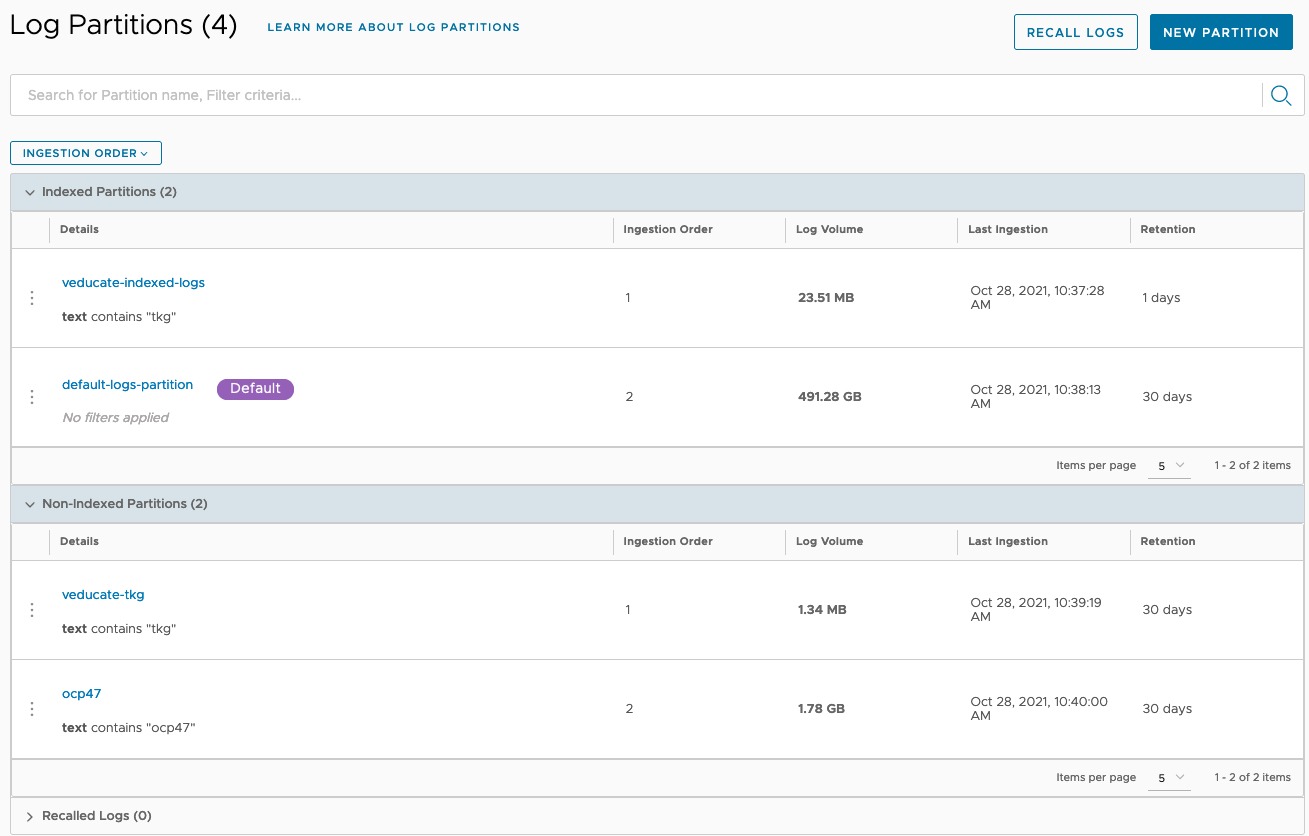Click the 1 days retention value
The image size is (1309, 836).
click(x=1161, y=298)
